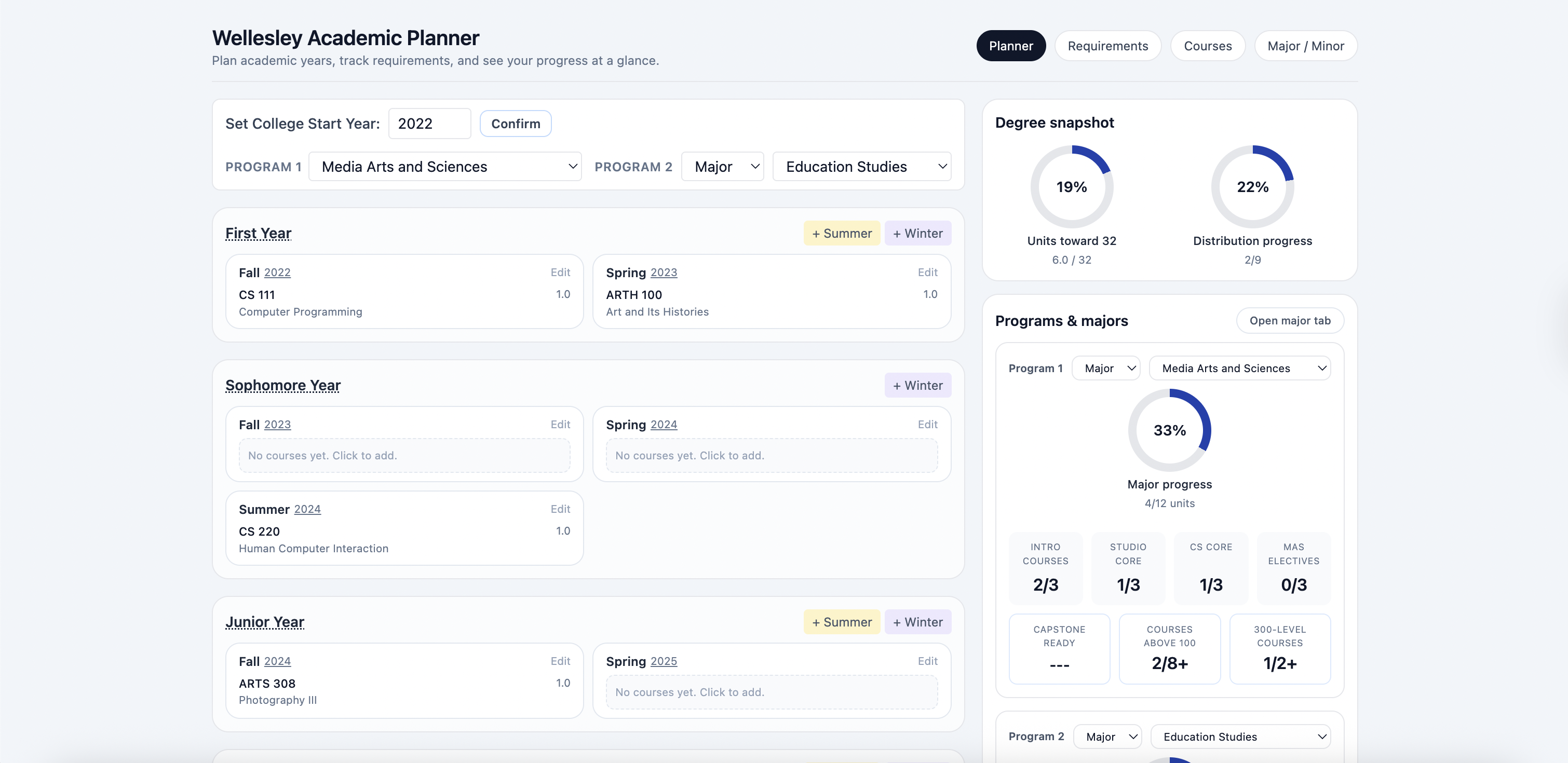Image resolution: width=1568 pixels, height=763 pixels.
Task: Select the ARTS 308 course row
Action: (x=404, y=691)
